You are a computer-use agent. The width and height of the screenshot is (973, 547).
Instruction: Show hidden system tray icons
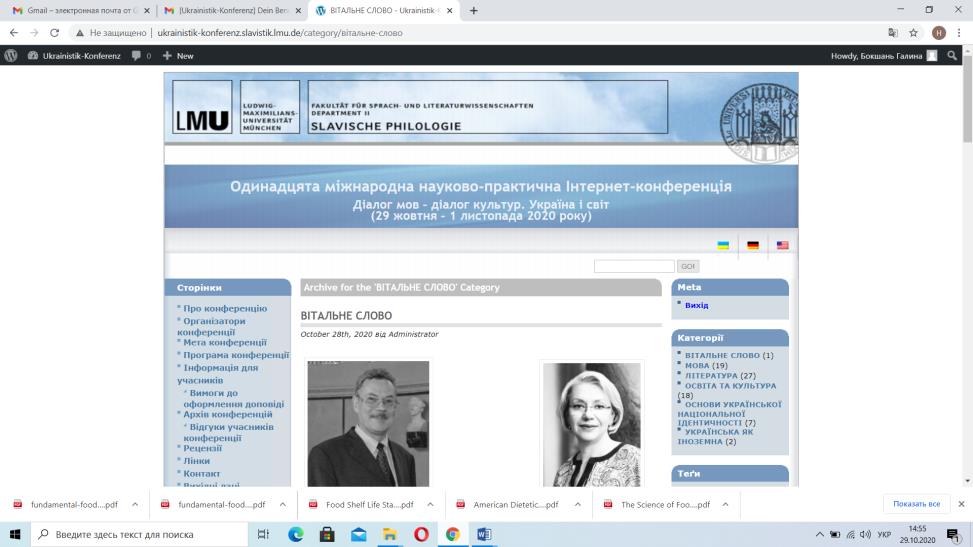[820, 535]
